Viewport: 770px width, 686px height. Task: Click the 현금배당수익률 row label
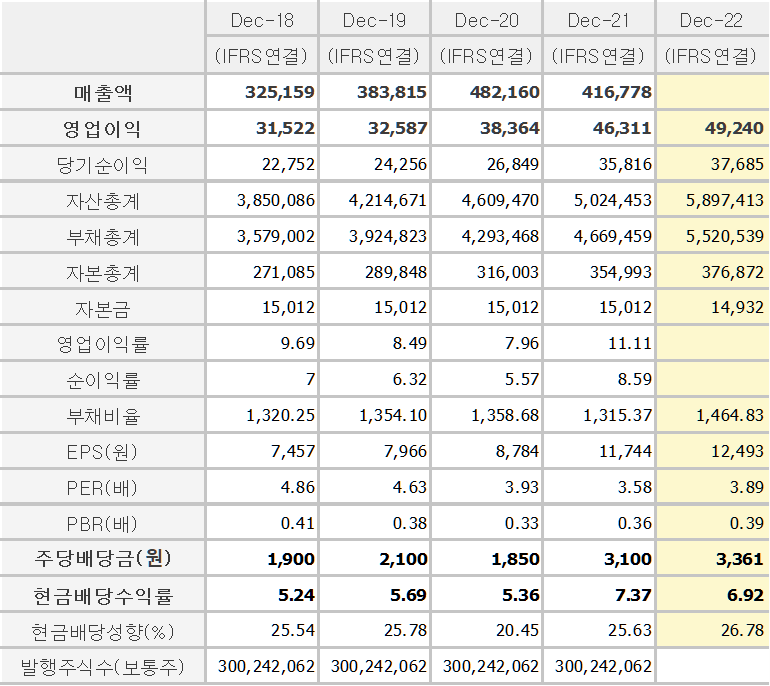coord(103,595)
